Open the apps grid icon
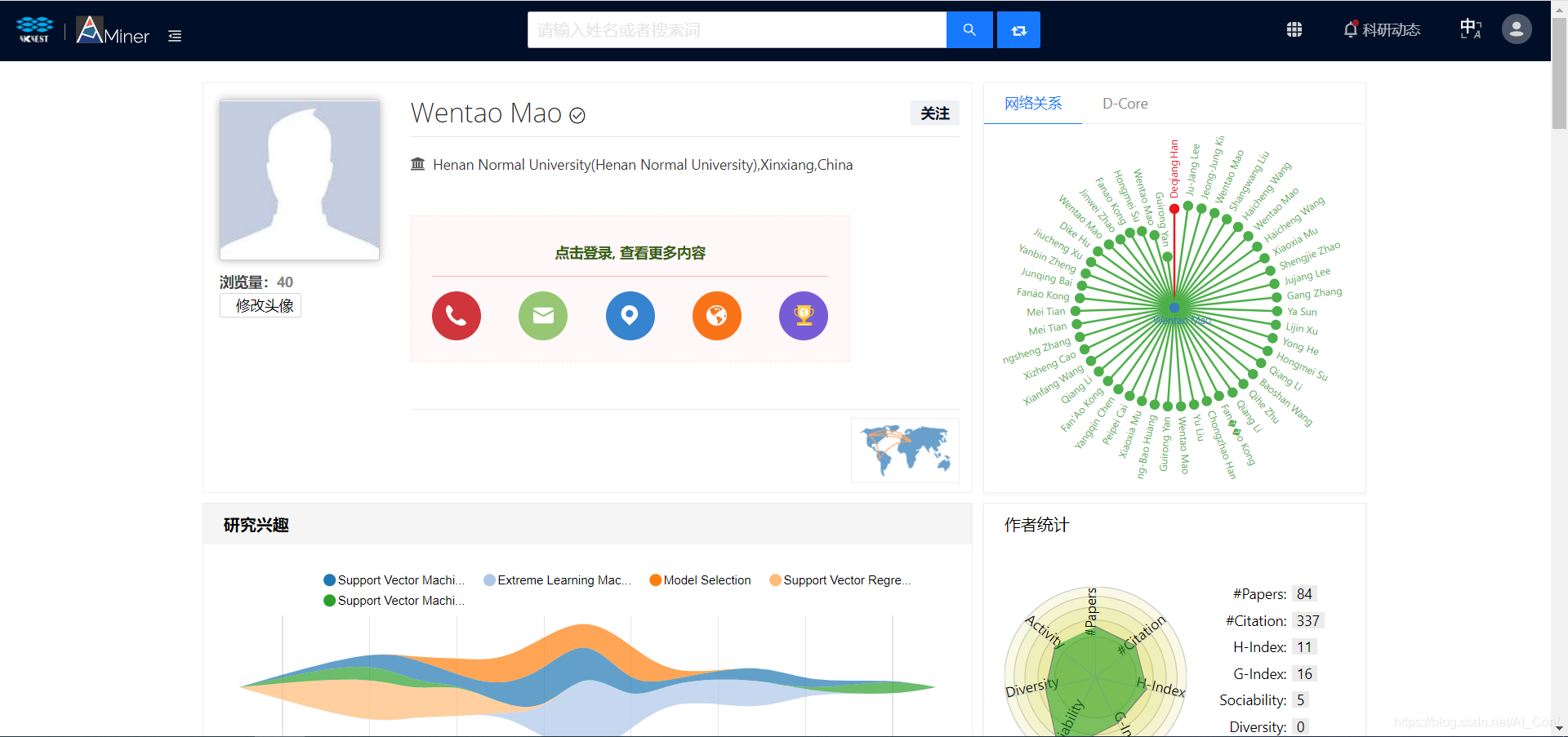 click(x=1294, y=29)
